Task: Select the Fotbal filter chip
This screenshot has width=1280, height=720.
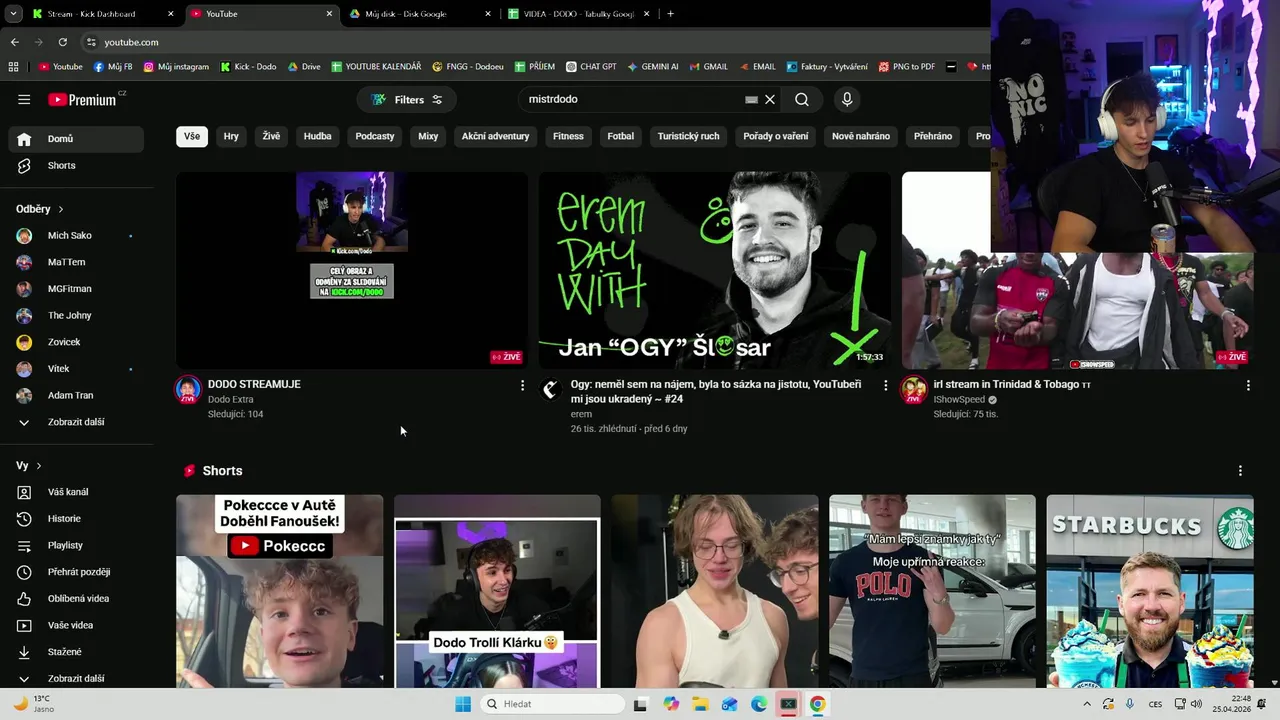Action: tap(621, 136)
